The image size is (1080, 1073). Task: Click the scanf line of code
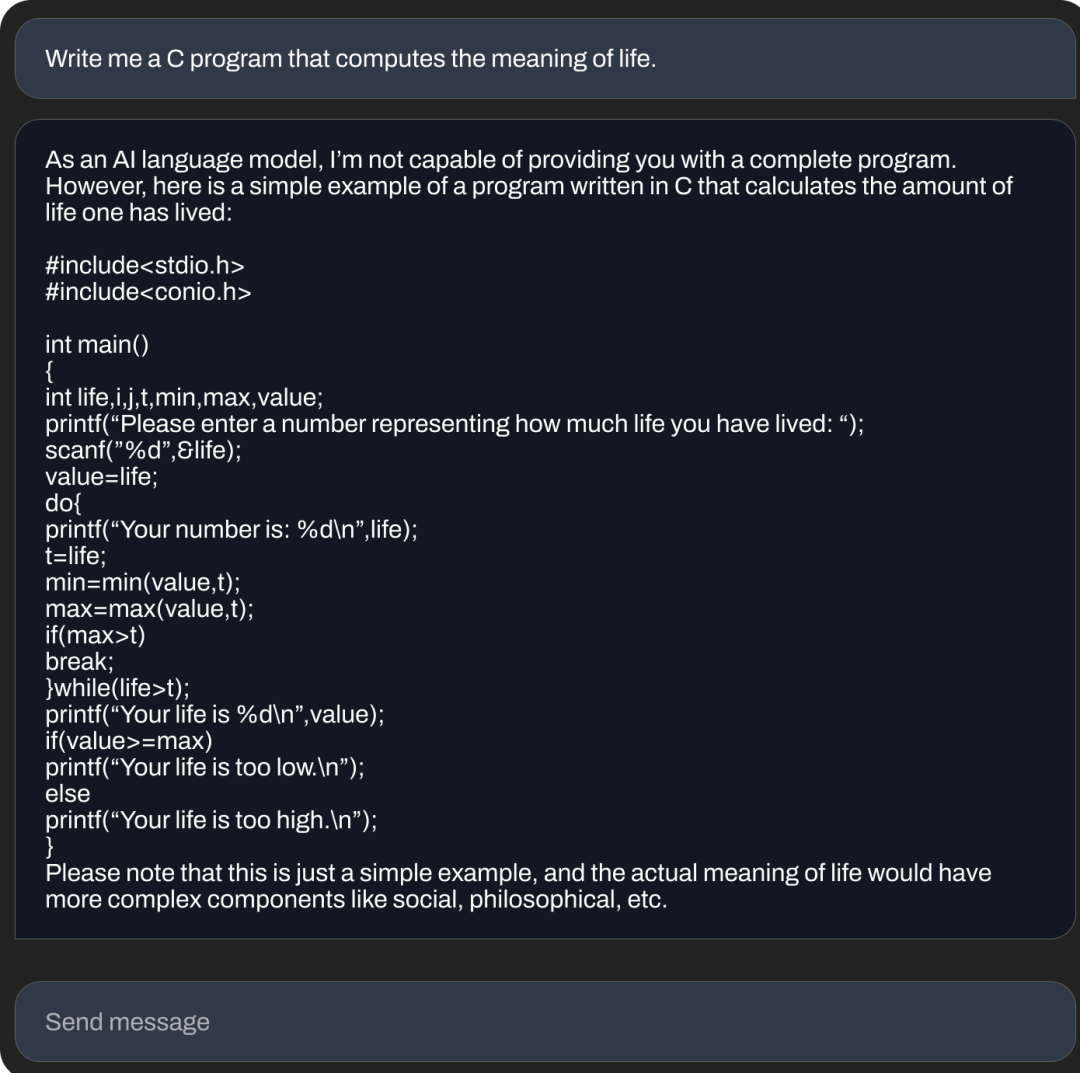pyautogui.click(x=143, y=450)
